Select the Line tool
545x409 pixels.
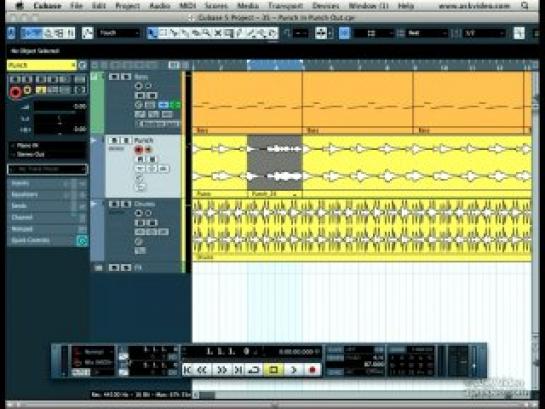(x=251, y=33)
